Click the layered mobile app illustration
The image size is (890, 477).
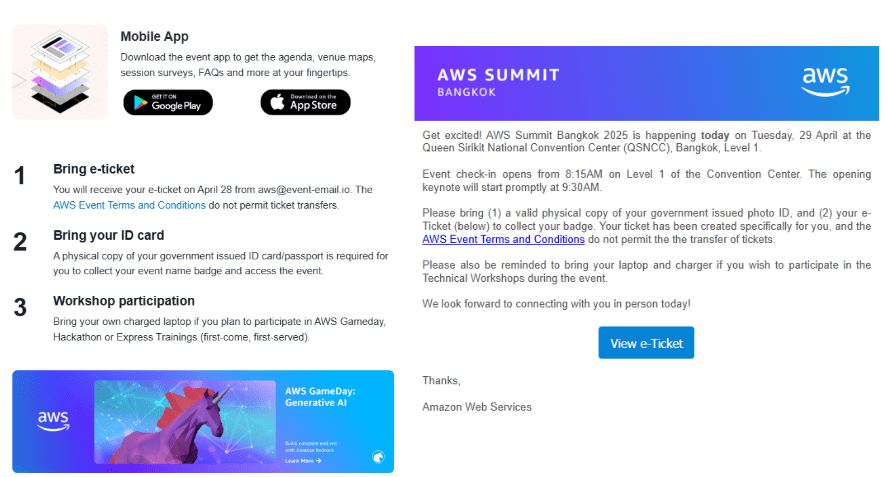(x=60, y=72)
